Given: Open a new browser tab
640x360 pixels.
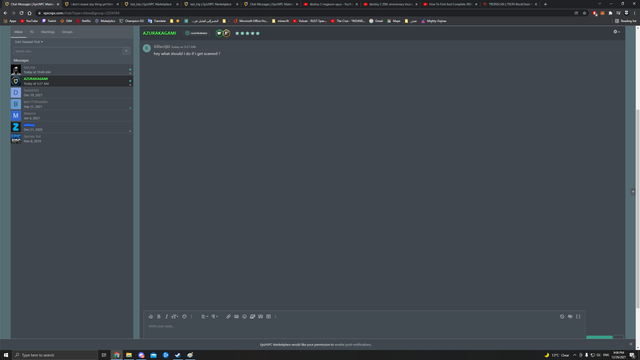Looking at the screenshot, I should pyautogui.click(x=545, y=4).
